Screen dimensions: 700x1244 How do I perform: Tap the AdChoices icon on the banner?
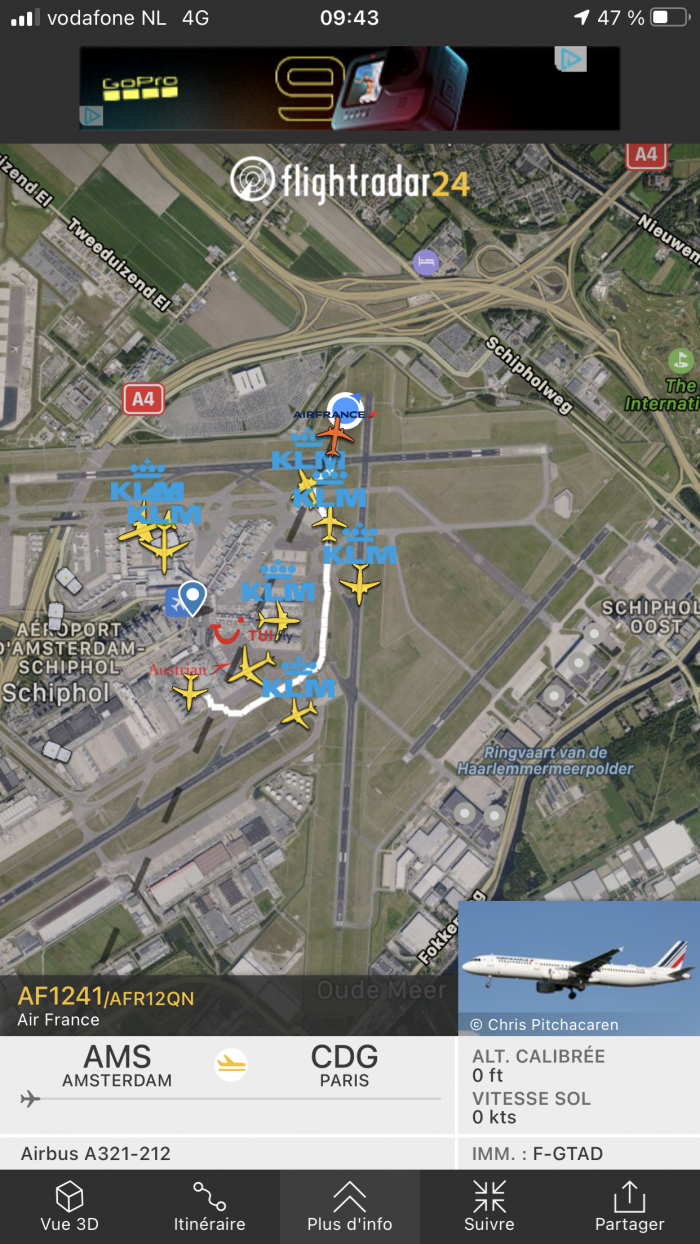571,59
